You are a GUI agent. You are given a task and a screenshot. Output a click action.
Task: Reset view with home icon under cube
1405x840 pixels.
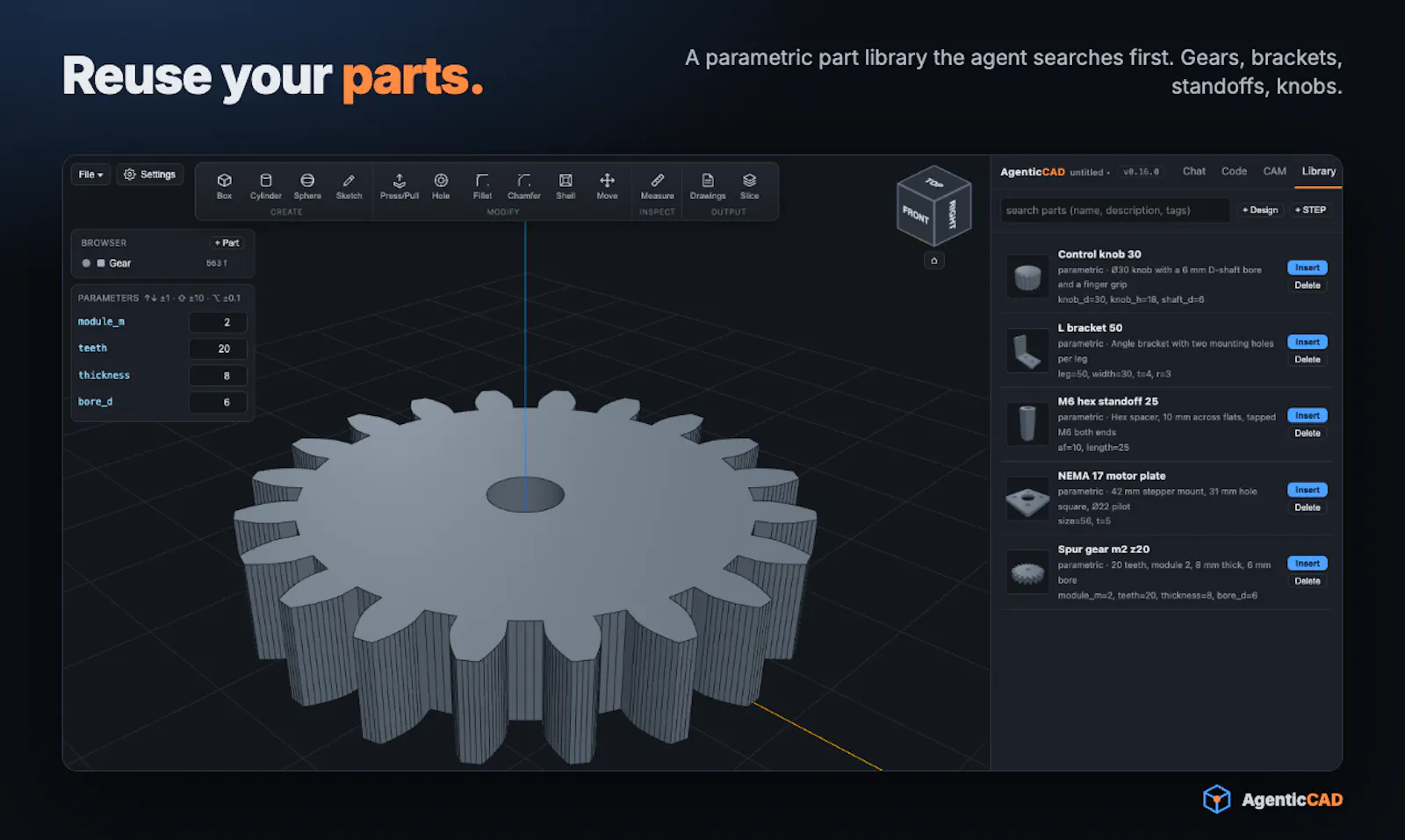point(933,261)
